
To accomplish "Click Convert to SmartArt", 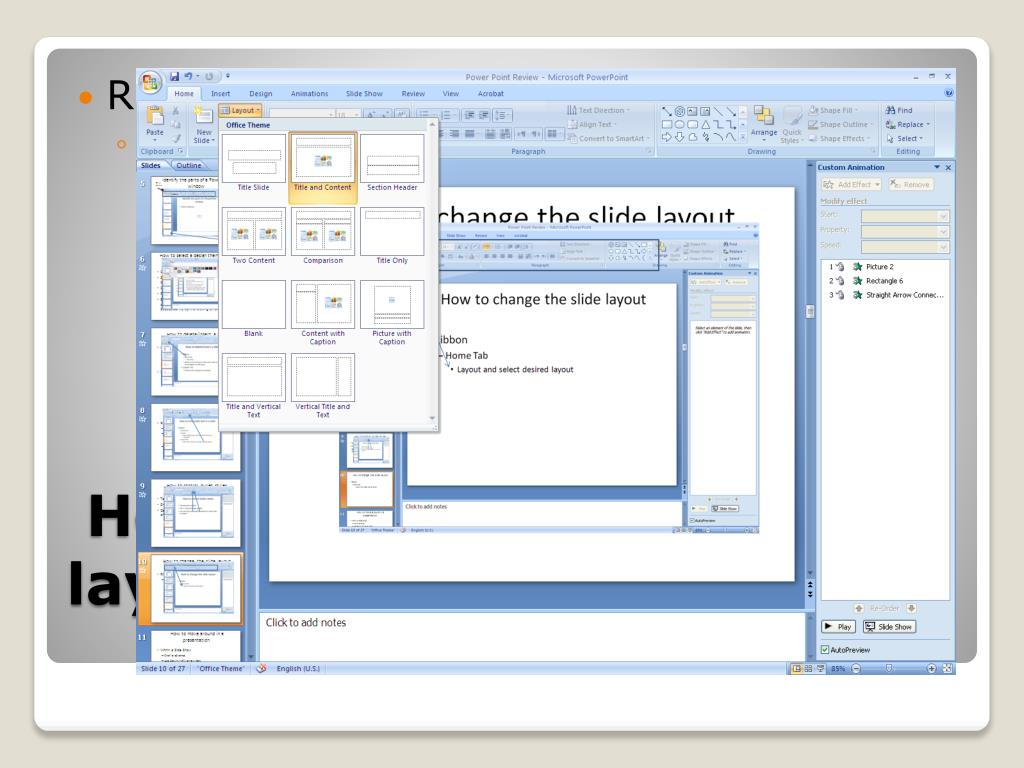I will tap(607, 138).
